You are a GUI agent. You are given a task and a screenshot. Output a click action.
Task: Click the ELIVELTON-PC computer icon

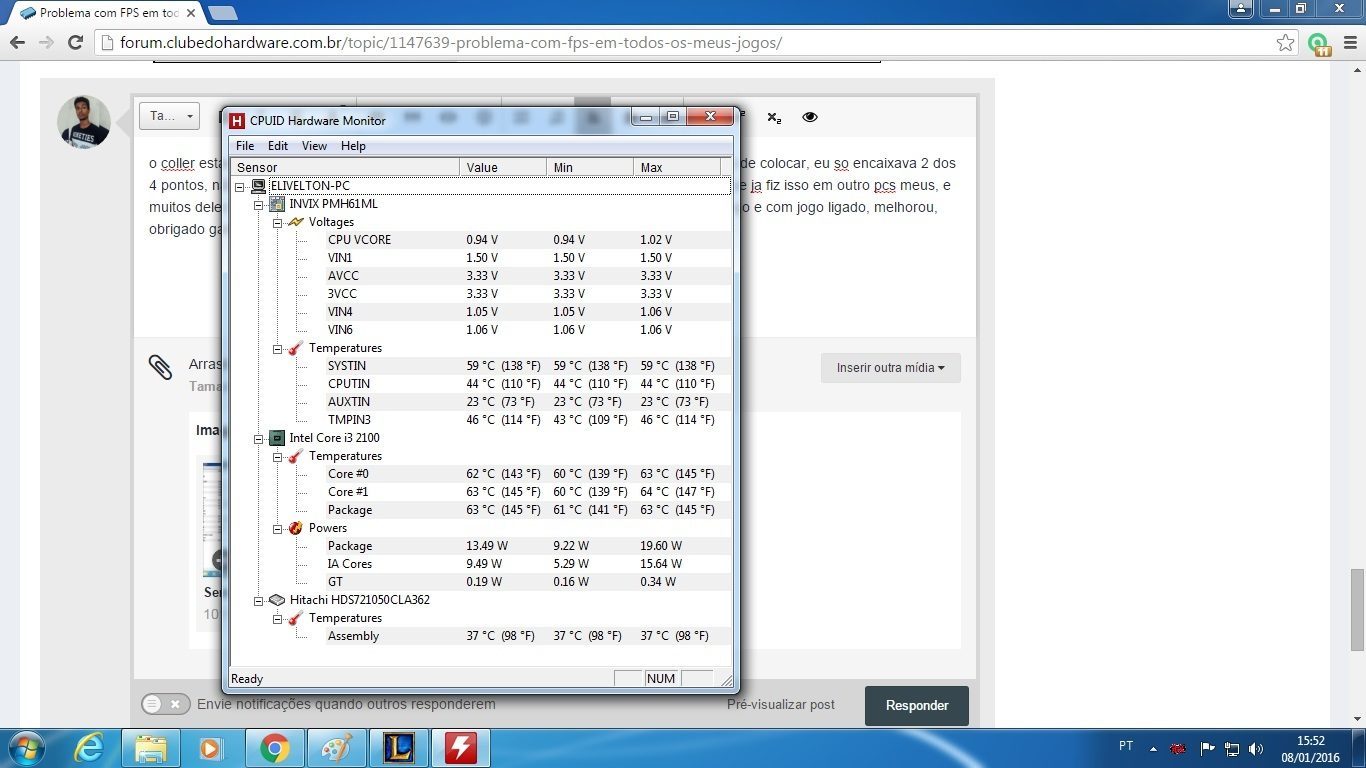tap(258, 186)
